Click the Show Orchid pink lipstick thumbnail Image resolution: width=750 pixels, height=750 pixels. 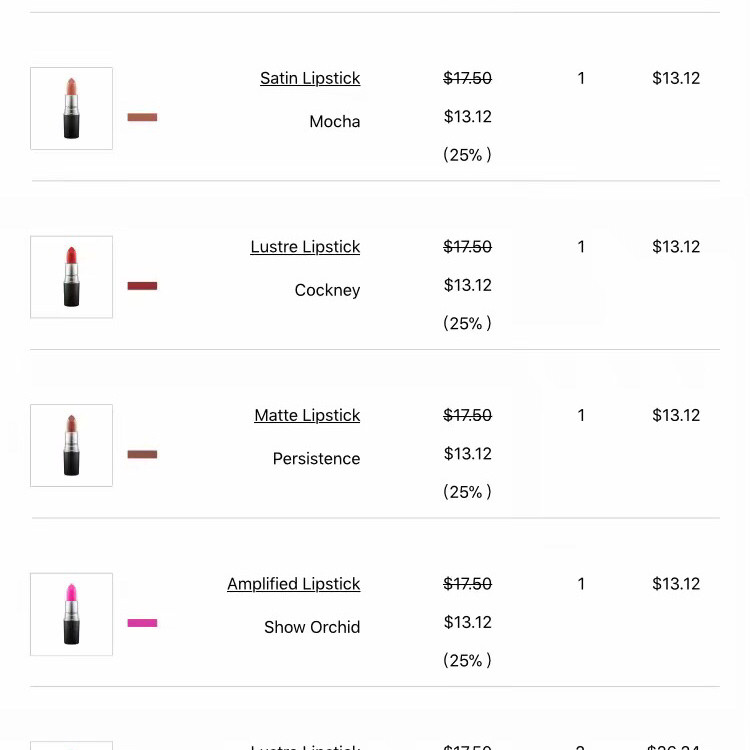[x=71, y=614]
